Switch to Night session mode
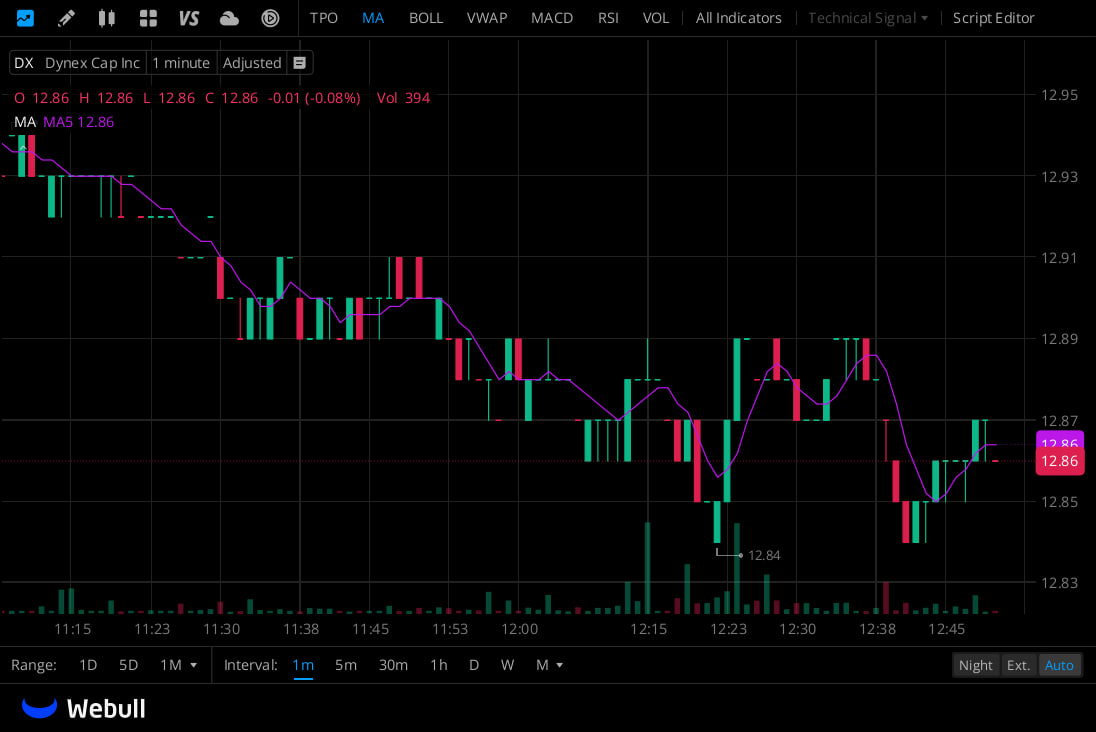The height and width of the screenshot is (732, 1096). [975, 665]
